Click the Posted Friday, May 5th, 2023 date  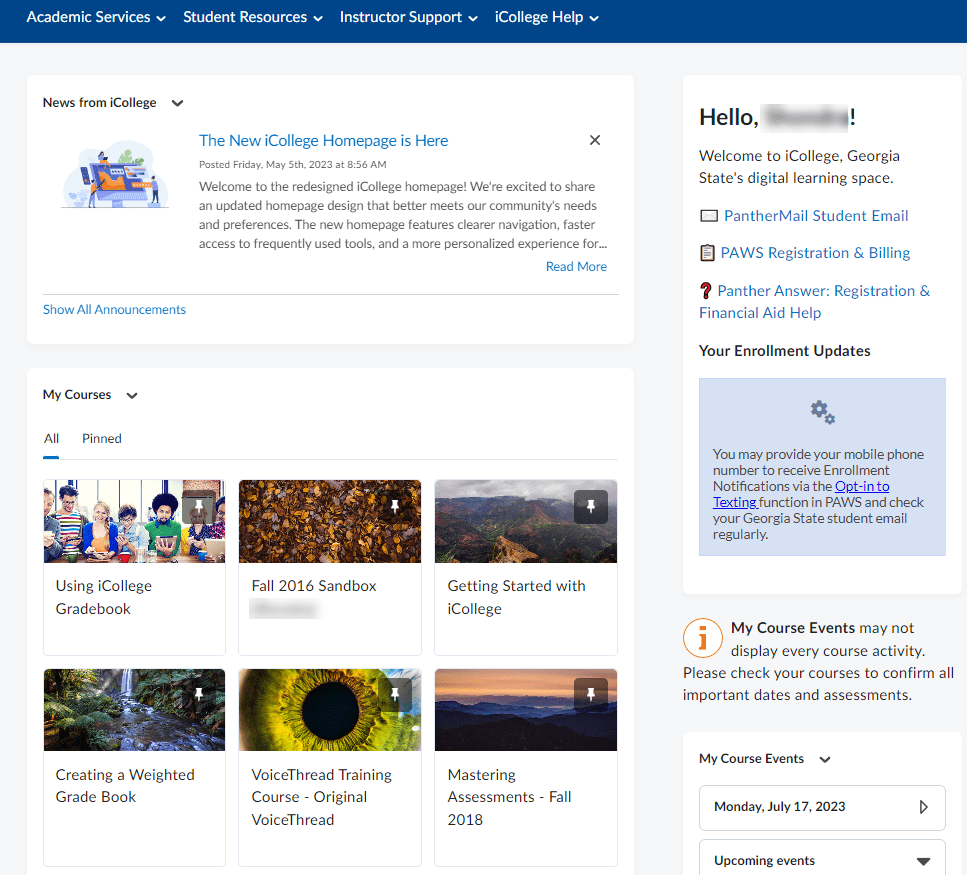click(x=292, y=165)
